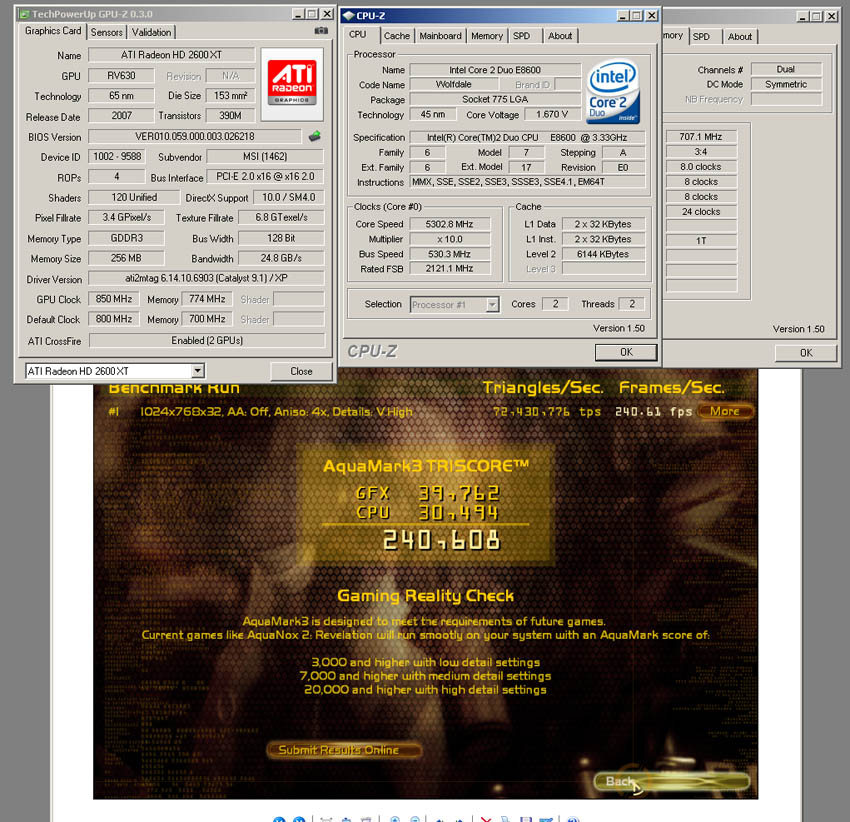Click the memory frequency value '707.1 MHz'

(701, 137)
